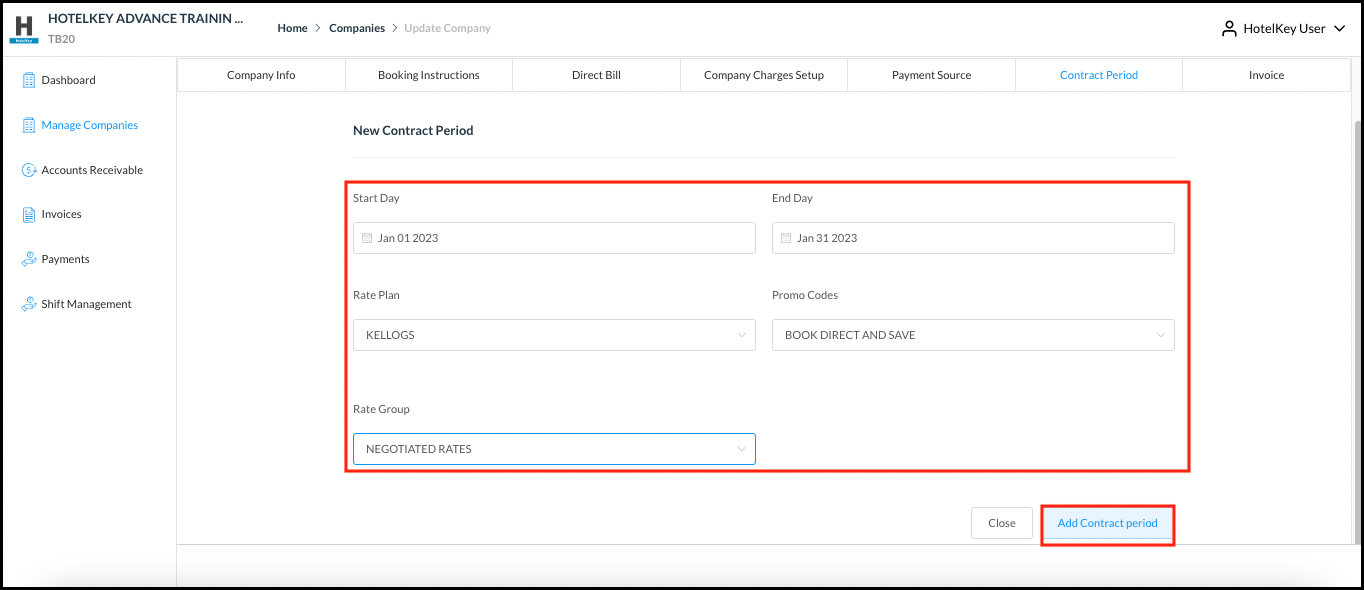This screenshot has width=1364, height=590.
Task: Navigate to Companies via the breadcrumb
Action: click(357, 27)
